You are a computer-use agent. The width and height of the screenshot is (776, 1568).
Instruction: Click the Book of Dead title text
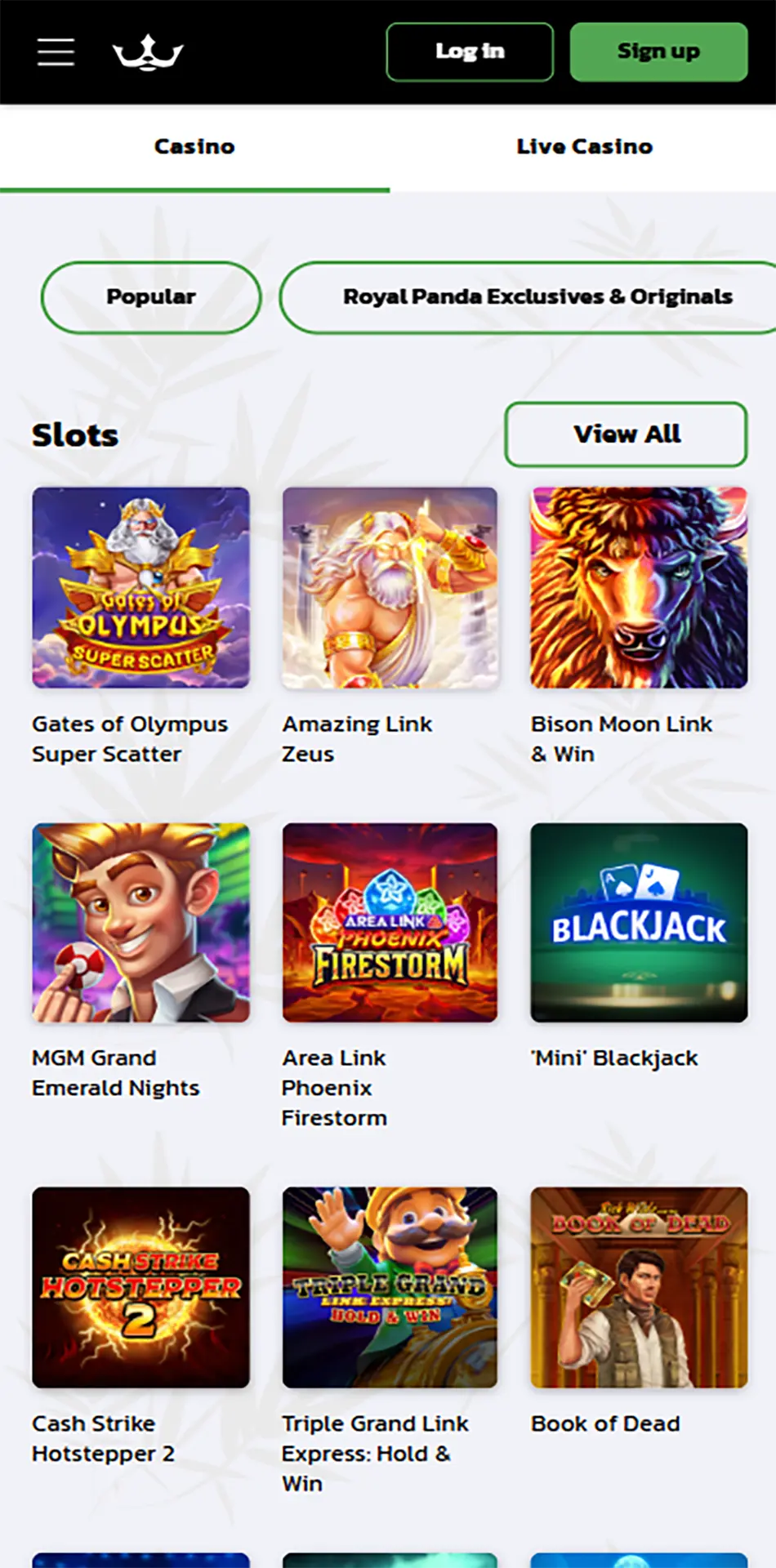coord(605,1423)
